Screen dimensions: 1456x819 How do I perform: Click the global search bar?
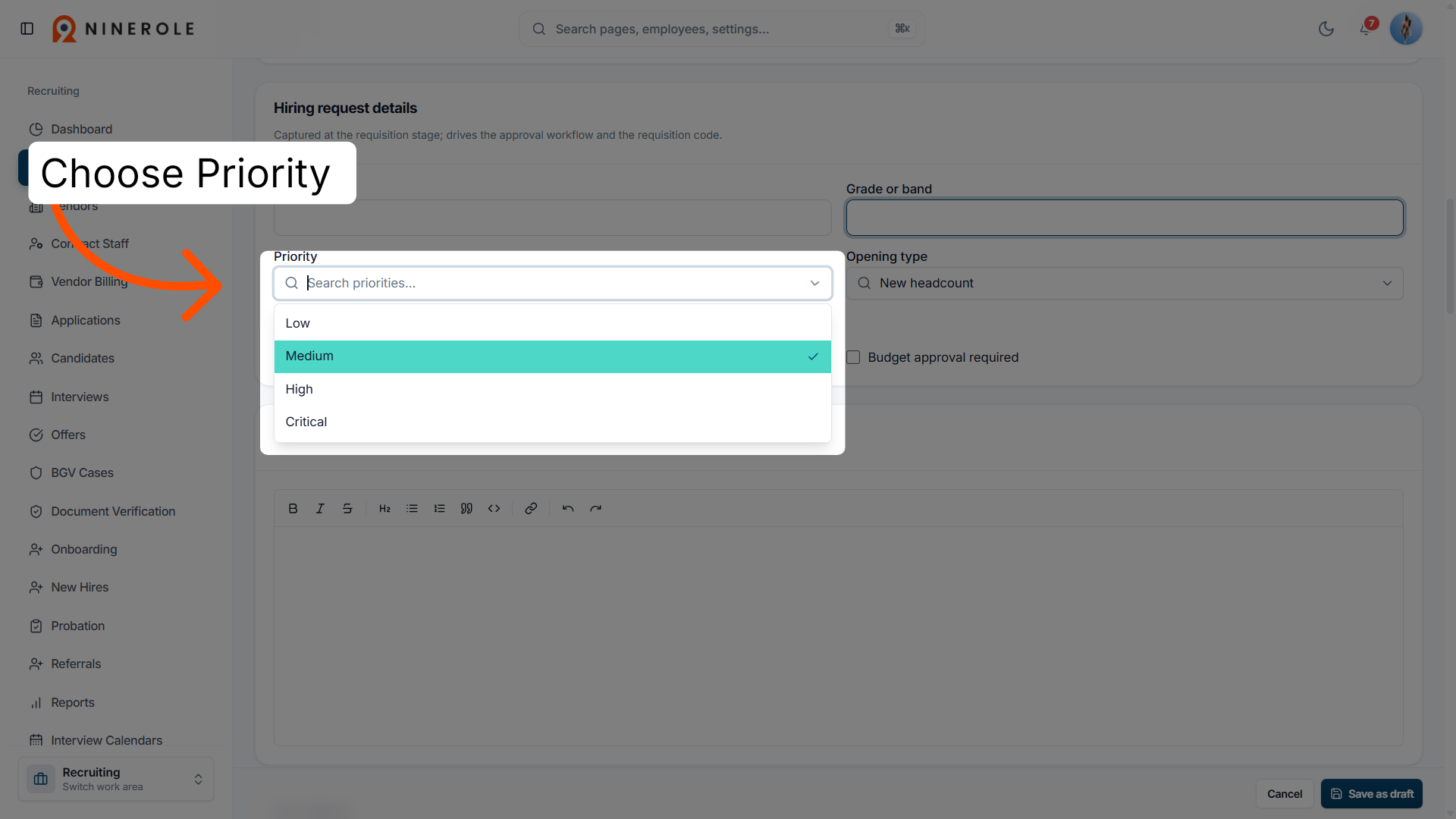click(x=721, y=29)
